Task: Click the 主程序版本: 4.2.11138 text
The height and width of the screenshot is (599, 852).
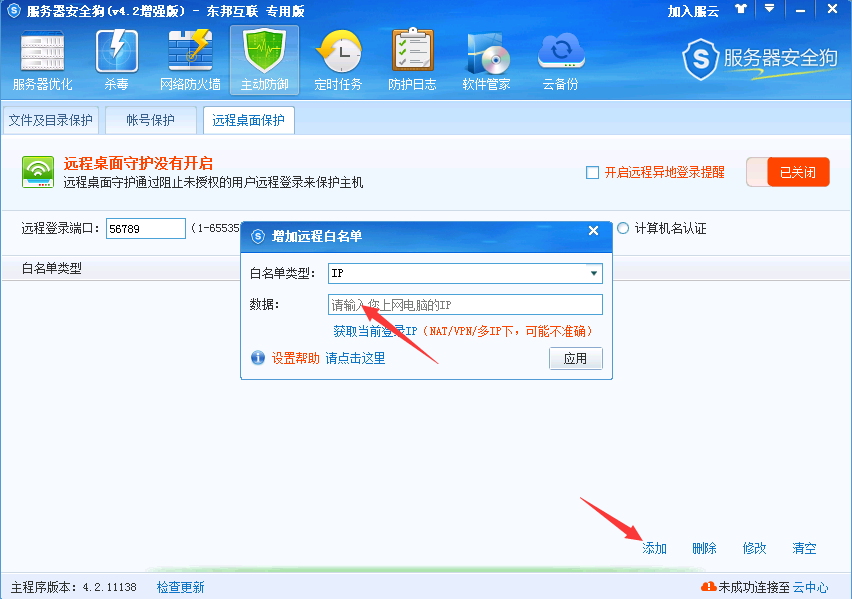Action: coord(74,587)
